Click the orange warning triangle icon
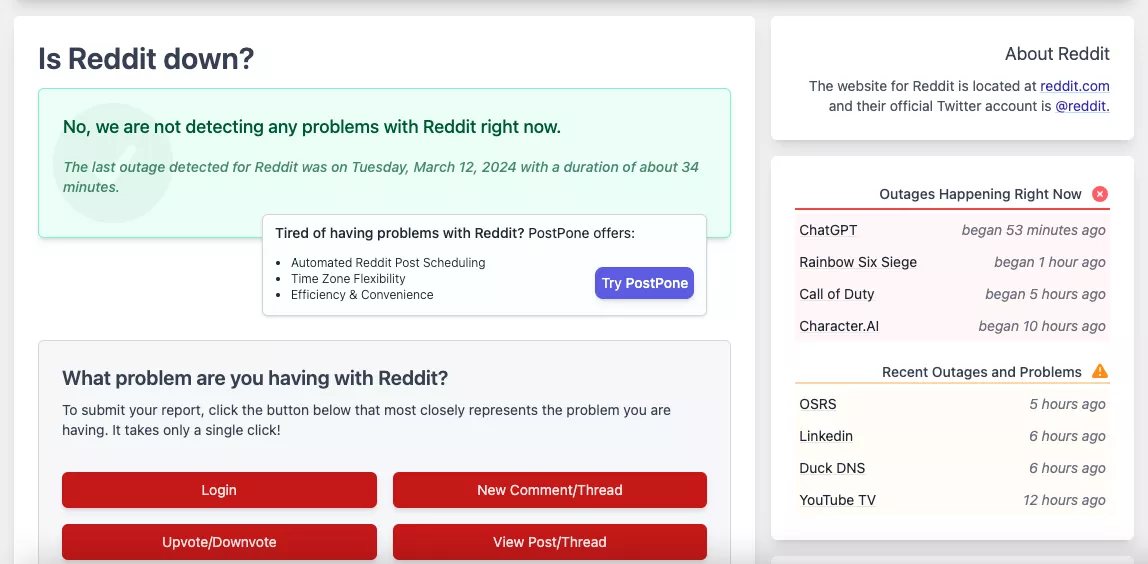This screenshot has height=564, width=1148. 1100,372
